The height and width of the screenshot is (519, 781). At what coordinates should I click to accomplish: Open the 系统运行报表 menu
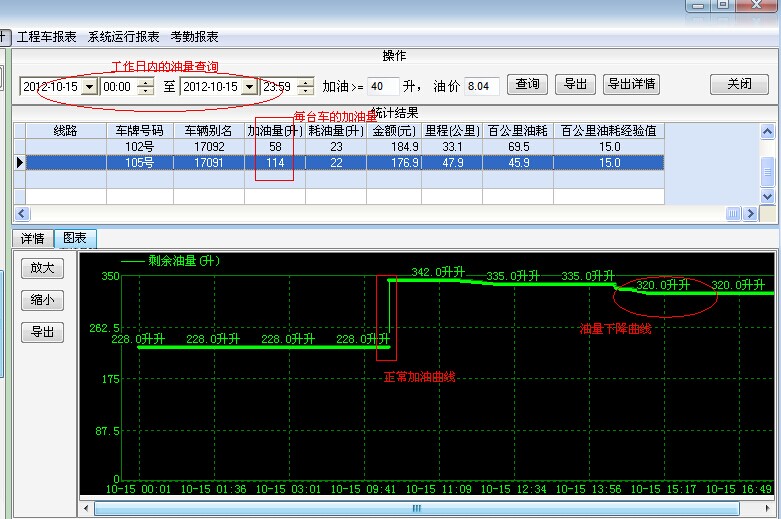coord(123,37)
